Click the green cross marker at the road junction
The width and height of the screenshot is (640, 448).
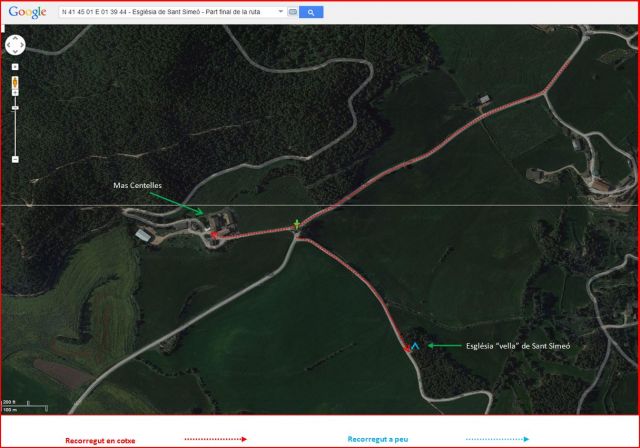click(297, 224)
